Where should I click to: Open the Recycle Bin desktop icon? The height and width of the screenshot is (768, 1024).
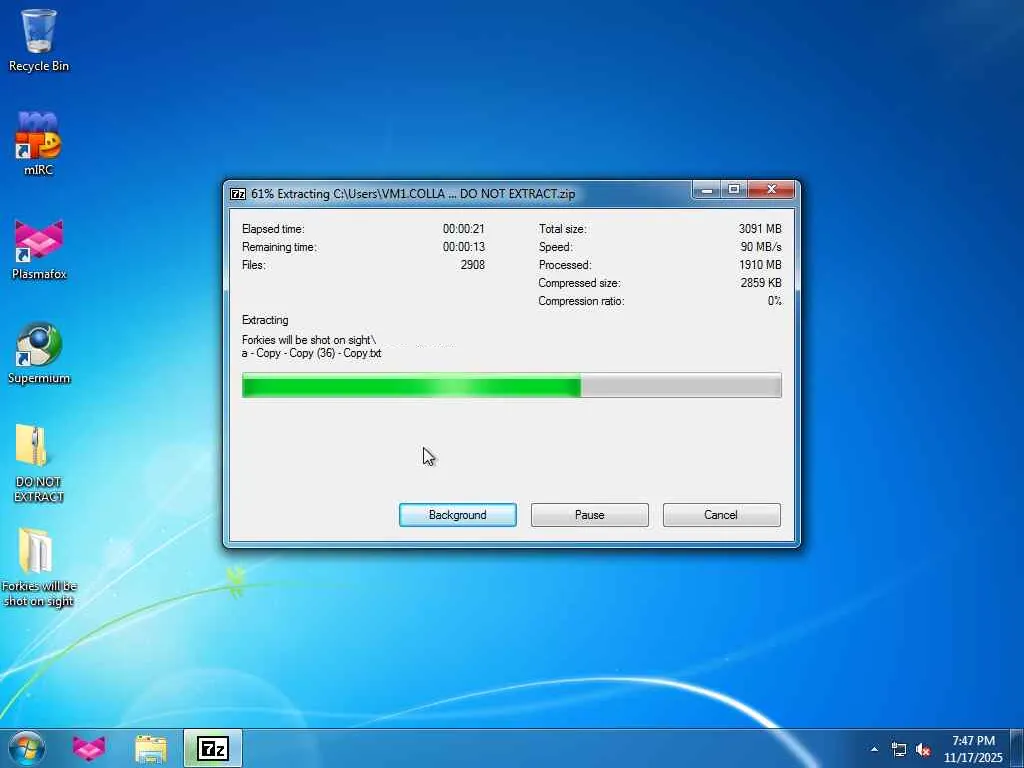(x=39, y=39)
